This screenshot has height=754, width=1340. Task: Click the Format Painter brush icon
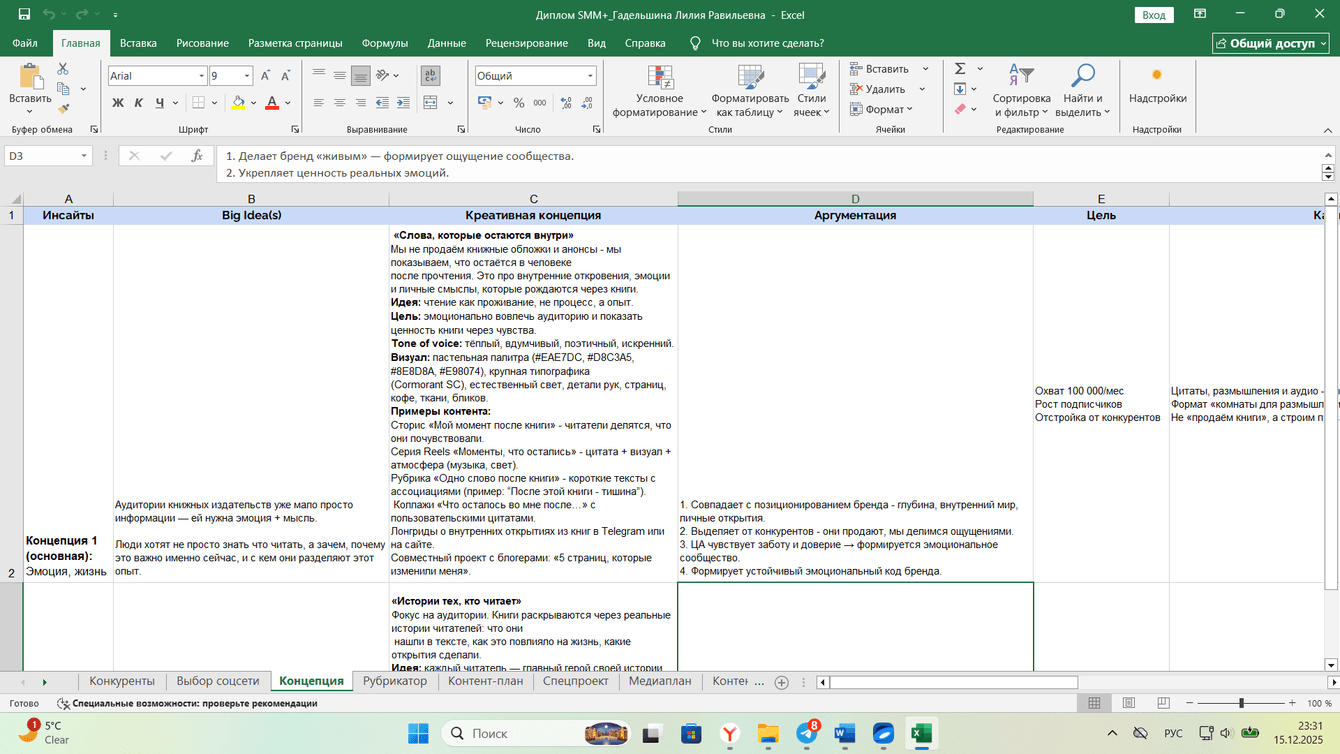[x=63, y=109]
